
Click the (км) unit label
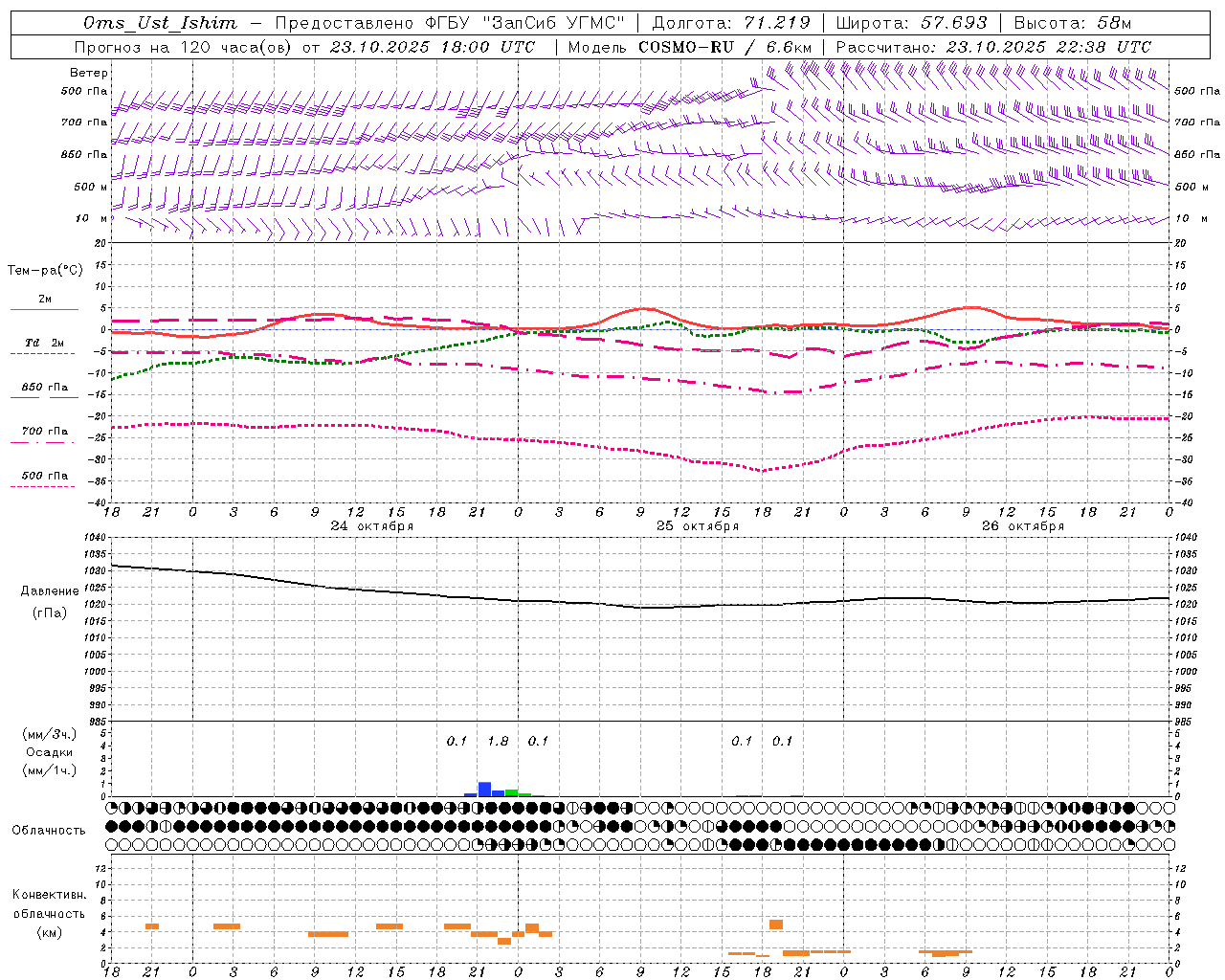click(x=50, y=932)
